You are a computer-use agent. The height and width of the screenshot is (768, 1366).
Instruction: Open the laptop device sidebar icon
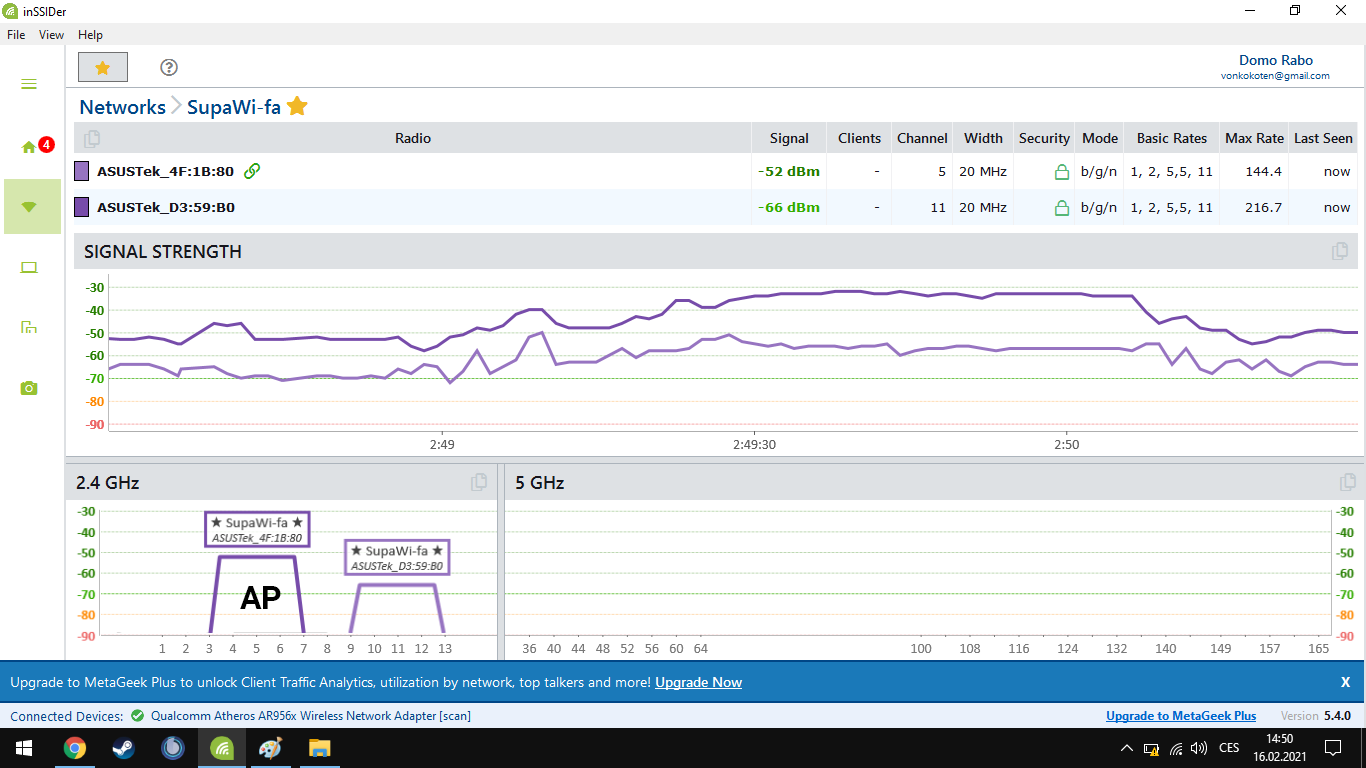point(29,267)
